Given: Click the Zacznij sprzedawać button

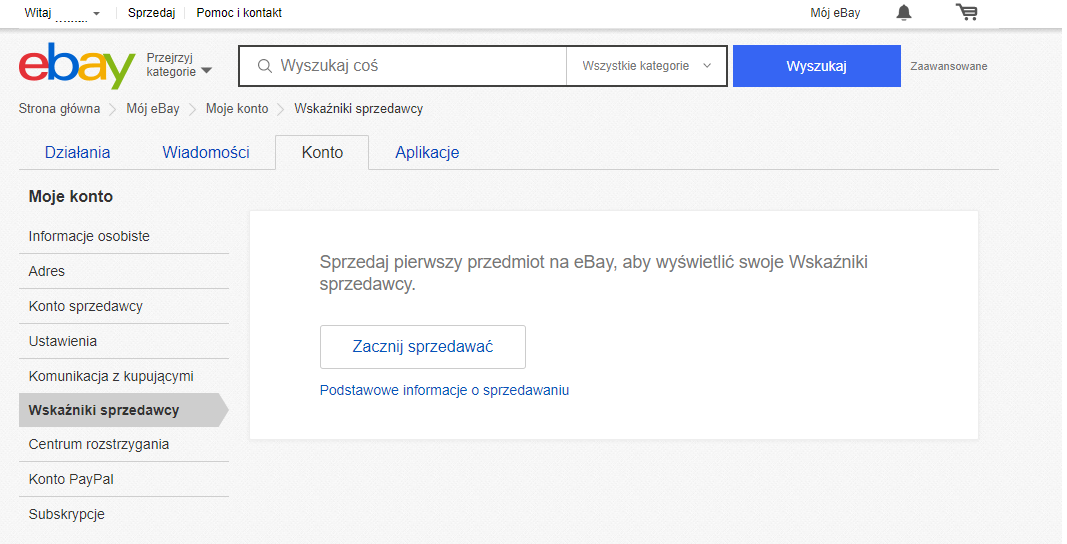Looking at the screenshot, I should coord(423,347).
